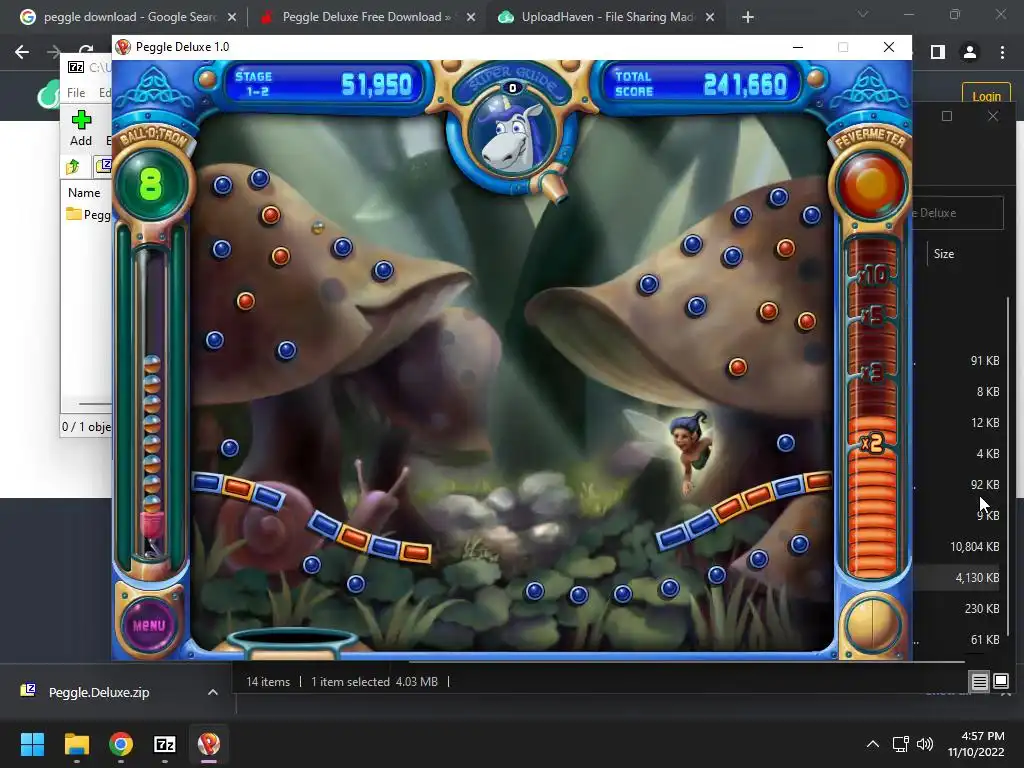This screenshot has width=1024, height=768.
Task: Open Google Chrome from the taskbar
Action: pyautogui.click(x=121, y=744)
